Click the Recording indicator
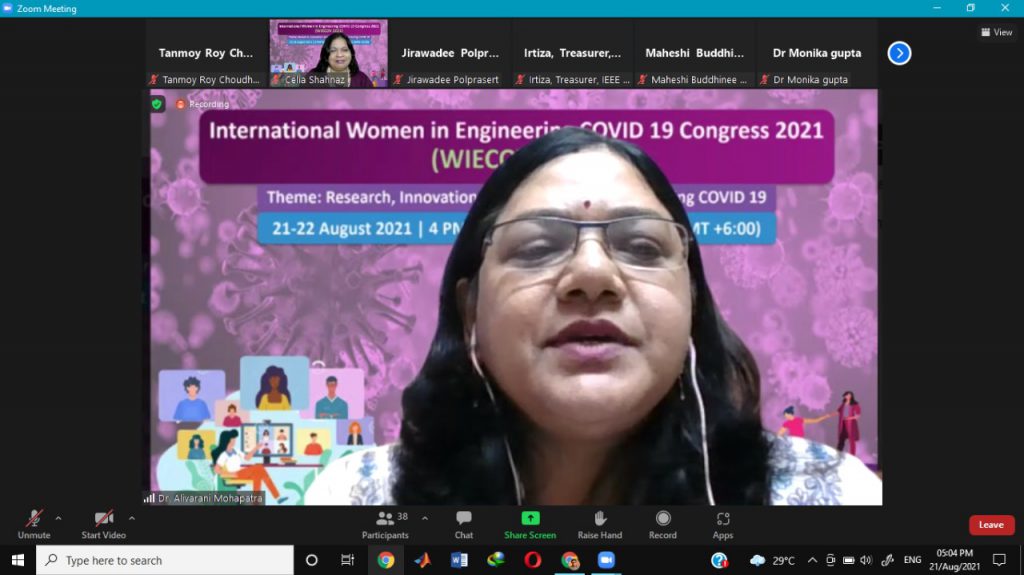Screen dimensions: 1024x575 (202, 104)
